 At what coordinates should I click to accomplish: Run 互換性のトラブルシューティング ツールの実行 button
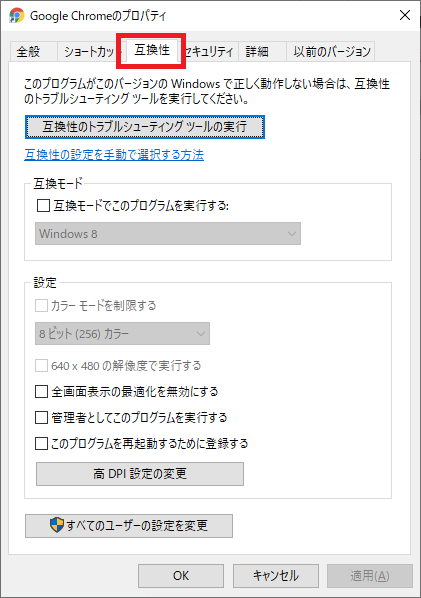145,127
